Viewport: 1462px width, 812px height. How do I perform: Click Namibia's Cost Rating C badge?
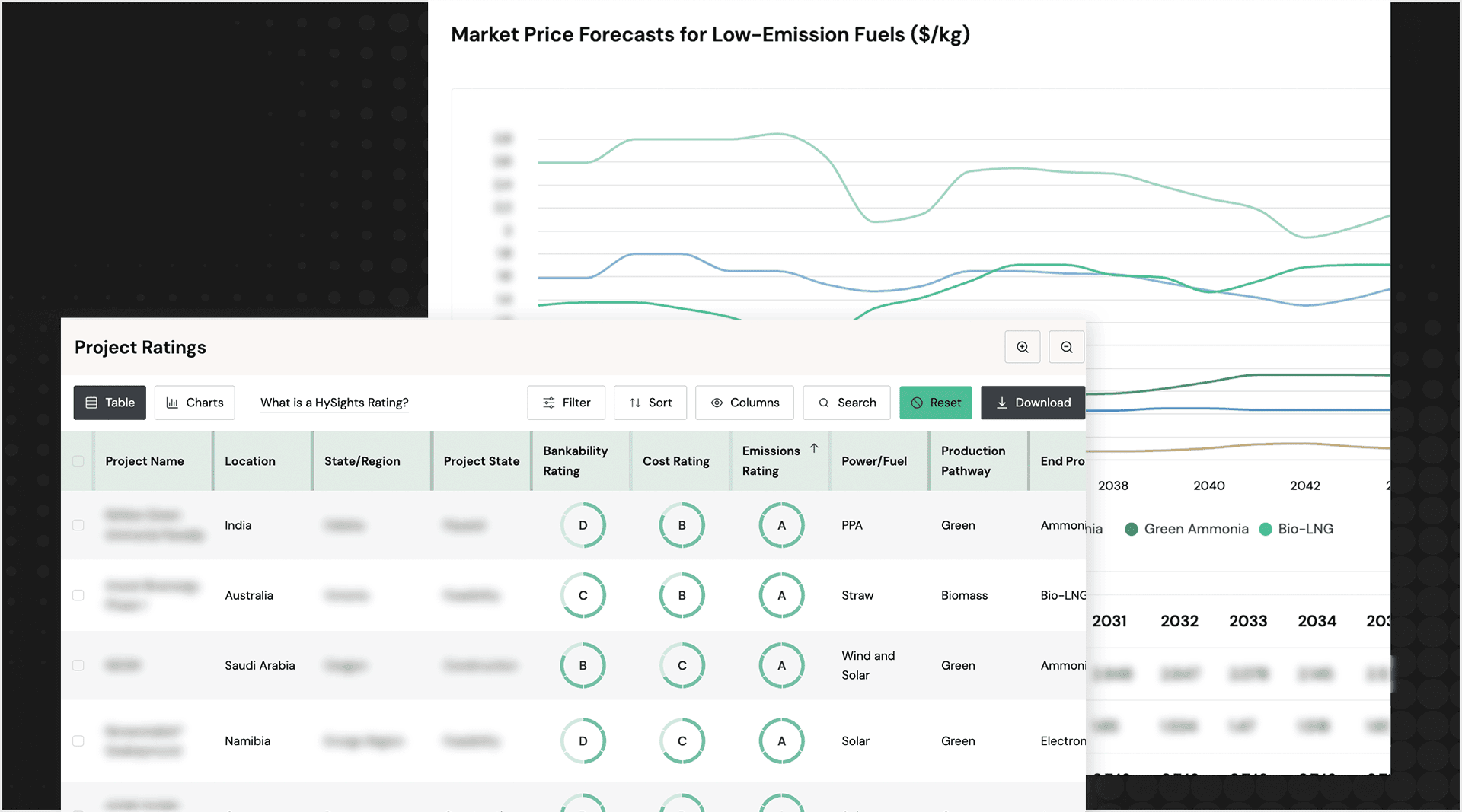[682, 740]
